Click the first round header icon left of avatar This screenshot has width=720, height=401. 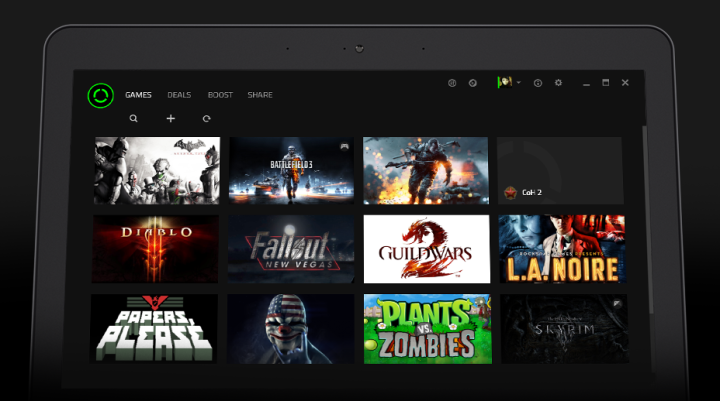tap(452, 83)
